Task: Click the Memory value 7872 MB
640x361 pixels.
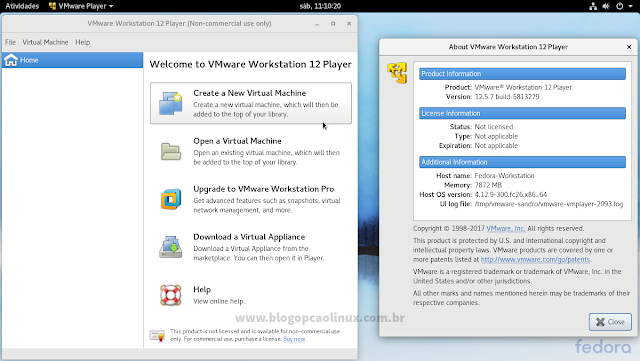Action: (488, 185)
